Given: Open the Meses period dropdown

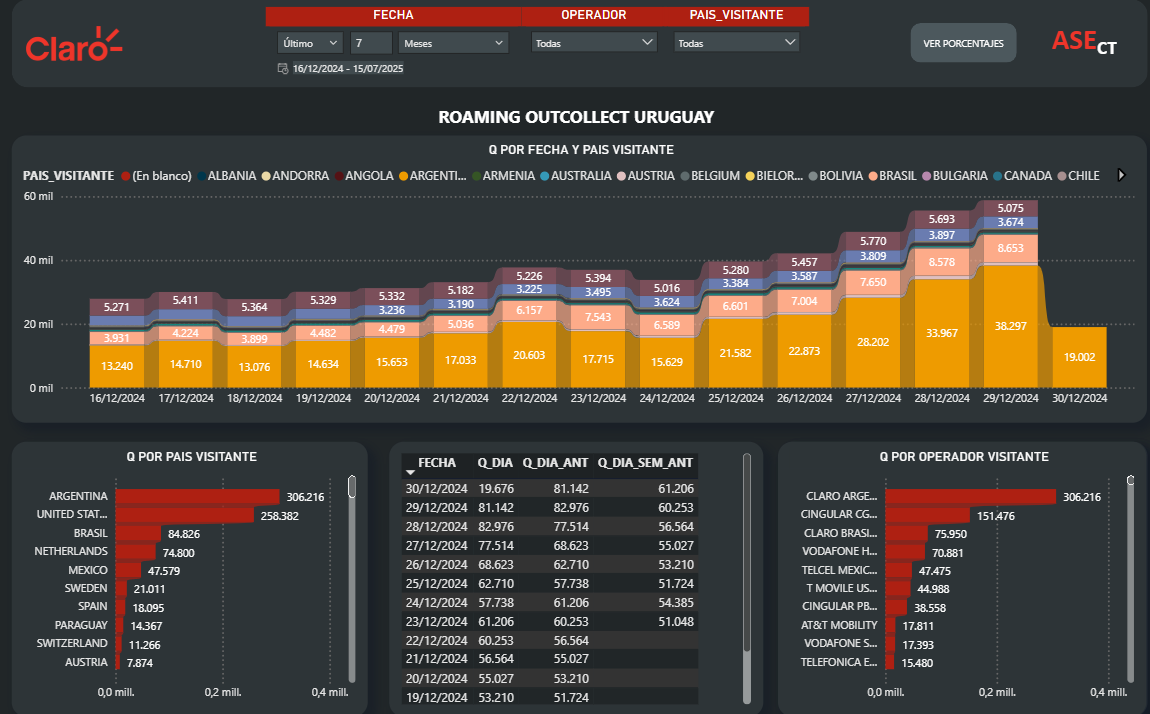Looking at the screenshot, I should tap(453, 43).
